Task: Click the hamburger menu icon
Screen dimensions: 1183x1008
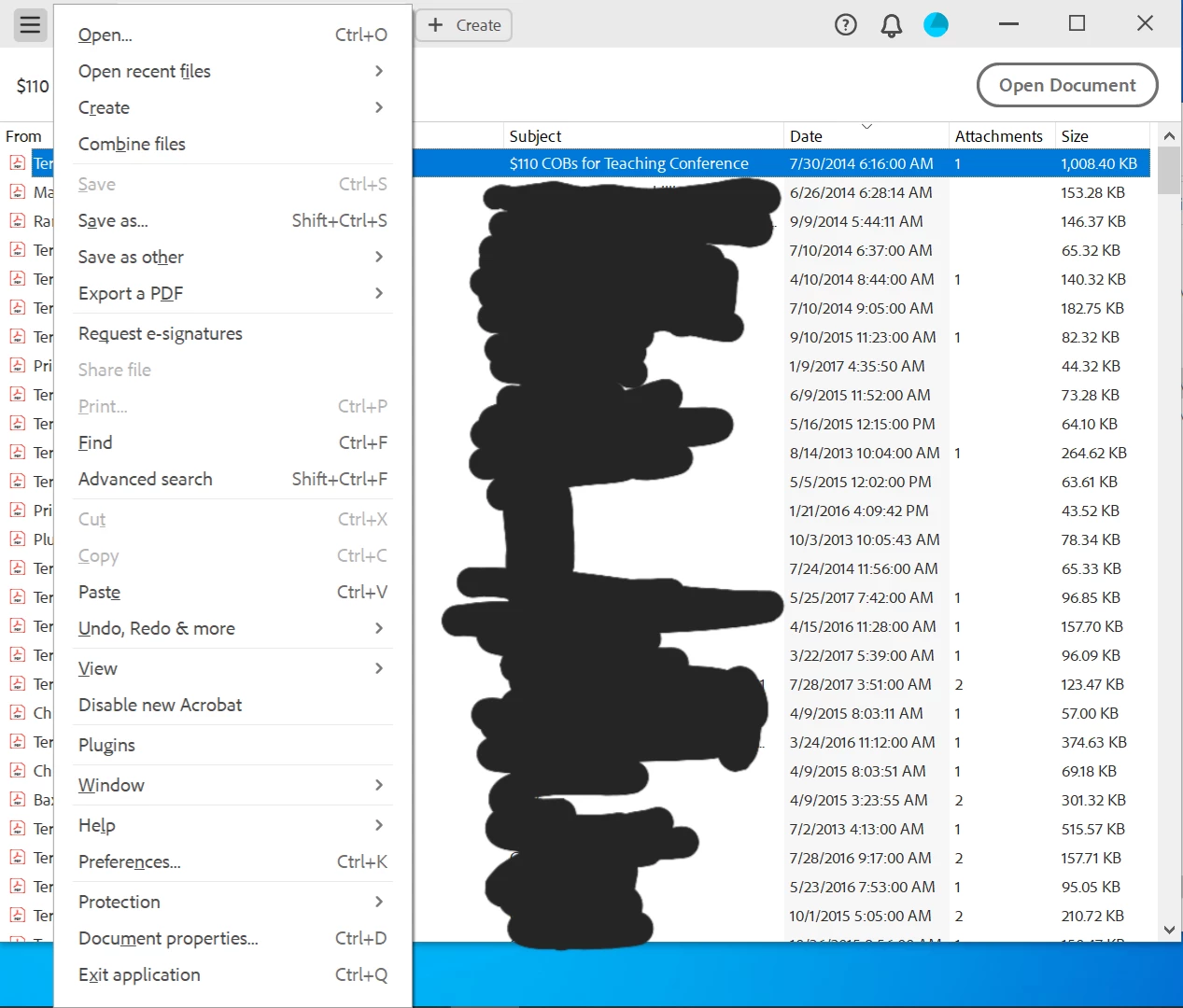Action: 31,25
